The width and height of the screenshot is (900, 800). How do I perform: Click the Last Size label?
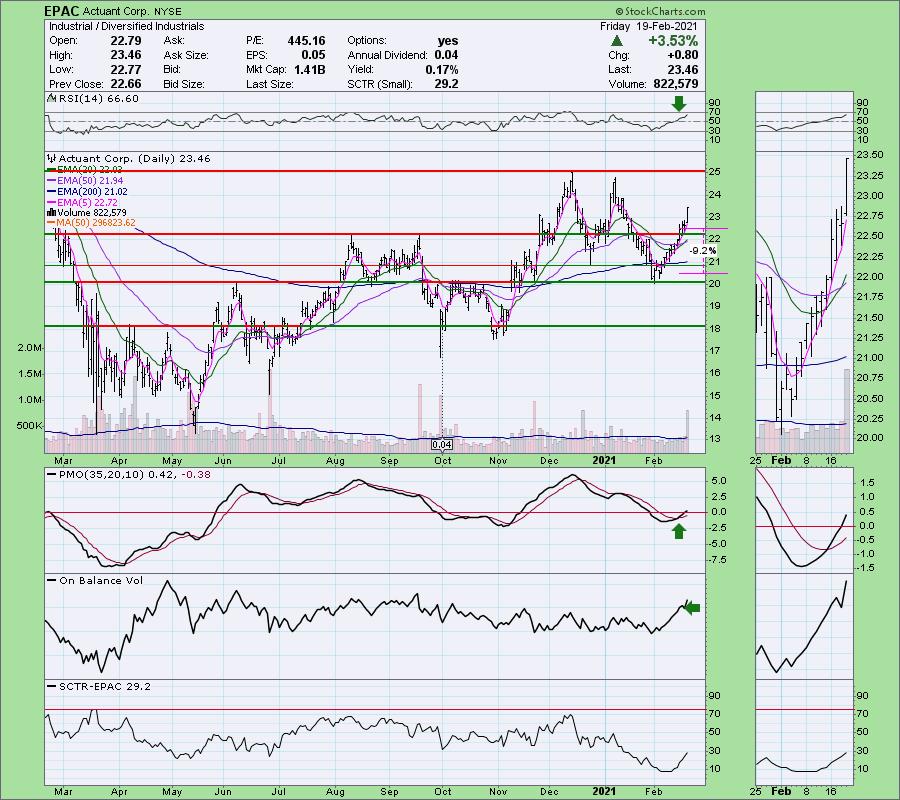click(269, 84)
